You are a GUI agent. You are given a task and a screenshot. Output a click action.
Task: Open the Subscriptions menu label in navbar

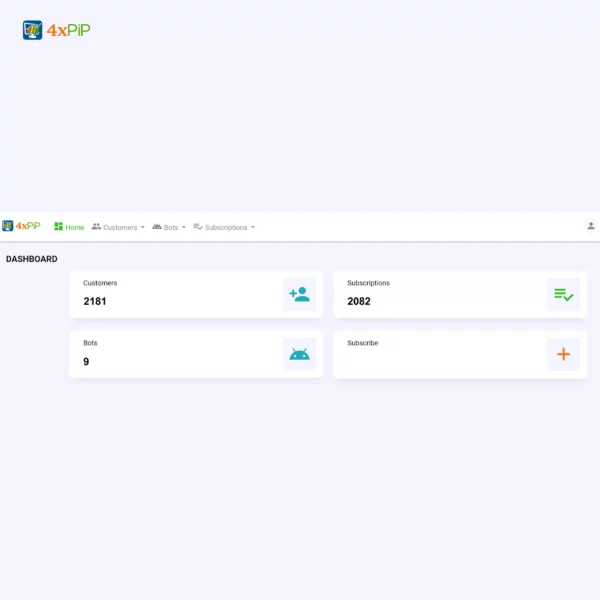[x=226, y=228]
